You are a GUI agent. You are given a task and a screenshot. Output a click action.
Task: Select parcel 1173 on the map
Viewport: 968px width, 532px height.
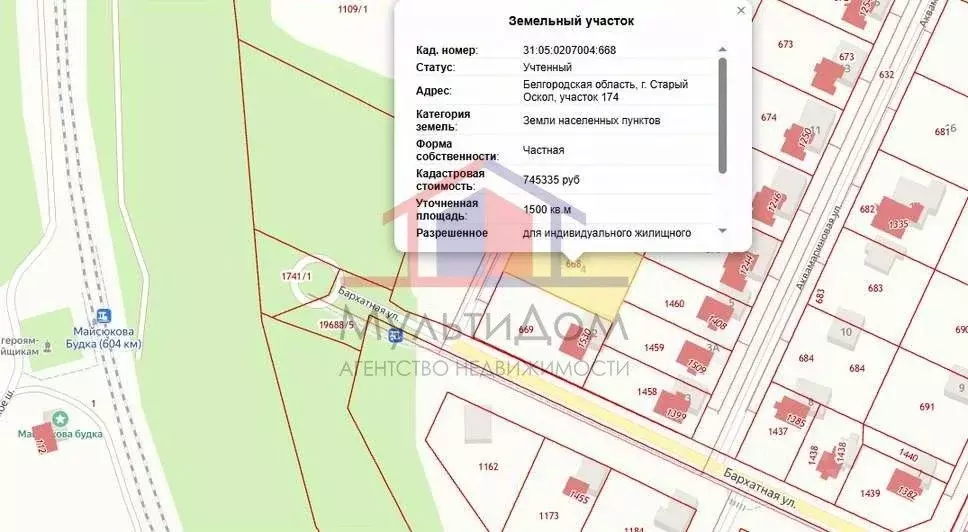[548, 515]
